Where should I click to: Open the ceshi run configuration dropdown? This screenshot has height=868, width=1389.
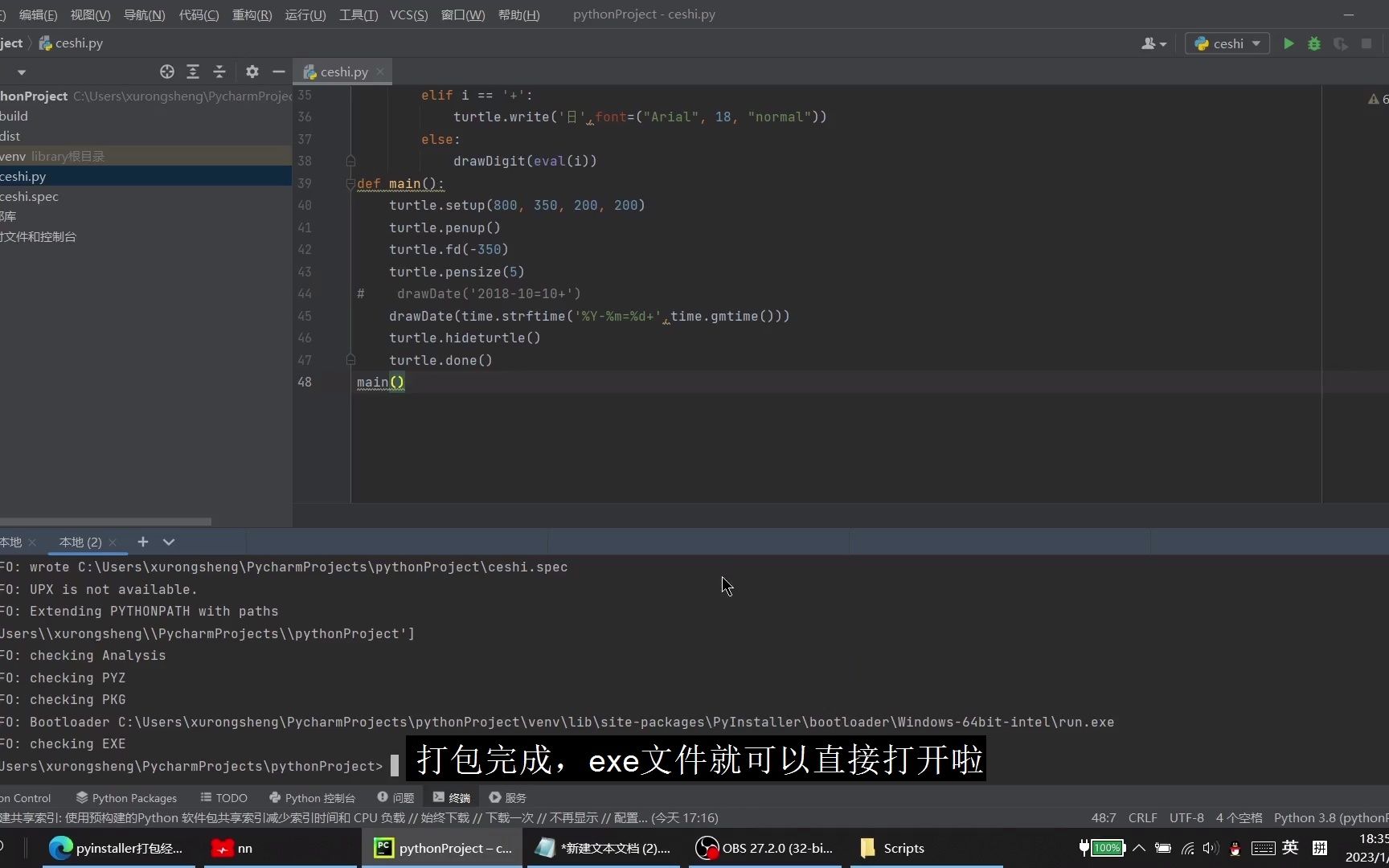pos(1227,43)
